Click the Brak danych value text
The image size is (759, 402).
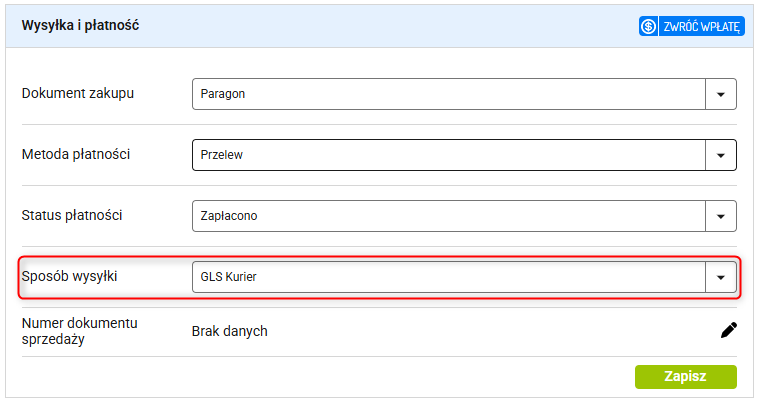click(229, 331)
